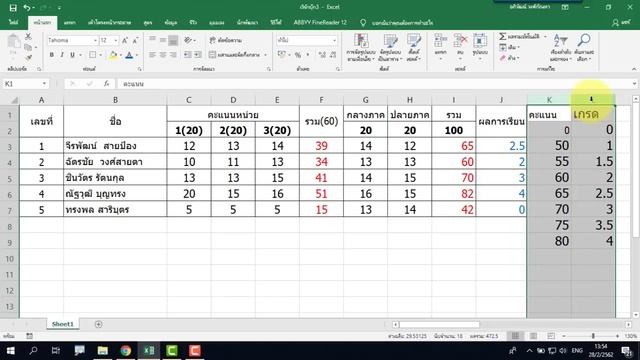Switch to Page Break Preview

551,336
